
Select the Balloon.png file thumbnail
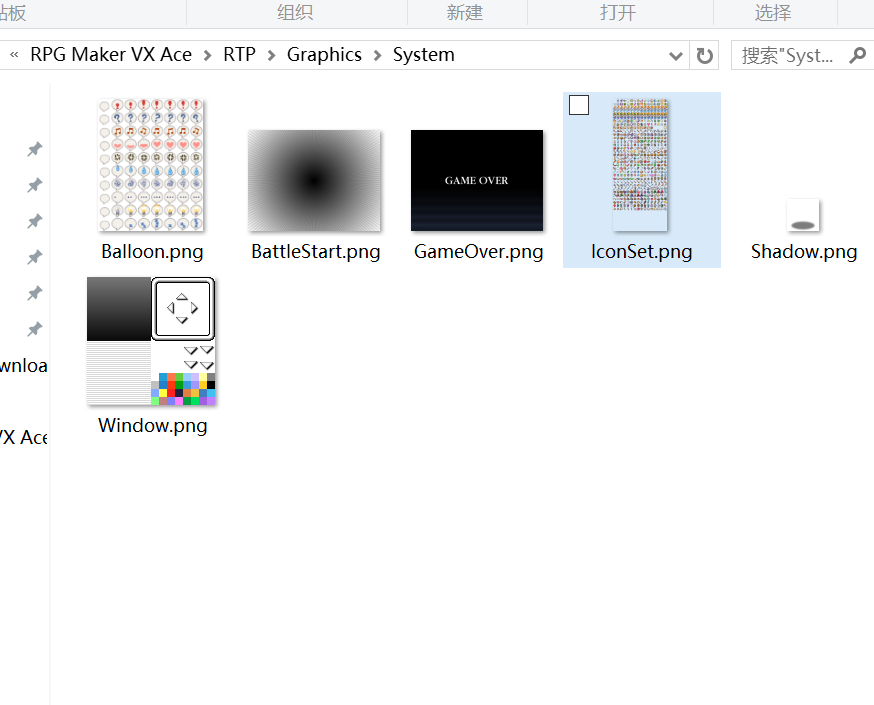coord(151,165)
